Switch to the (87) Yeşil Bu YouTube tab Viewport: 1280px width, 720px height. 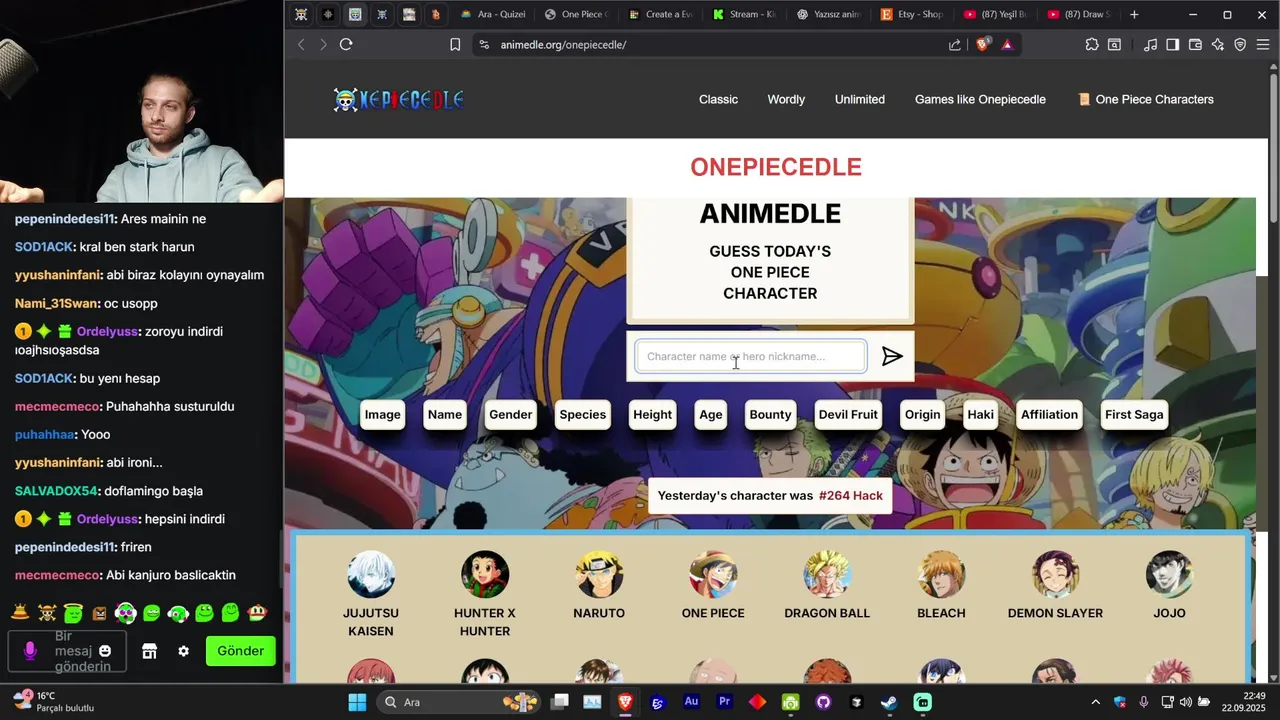[996, 15]
